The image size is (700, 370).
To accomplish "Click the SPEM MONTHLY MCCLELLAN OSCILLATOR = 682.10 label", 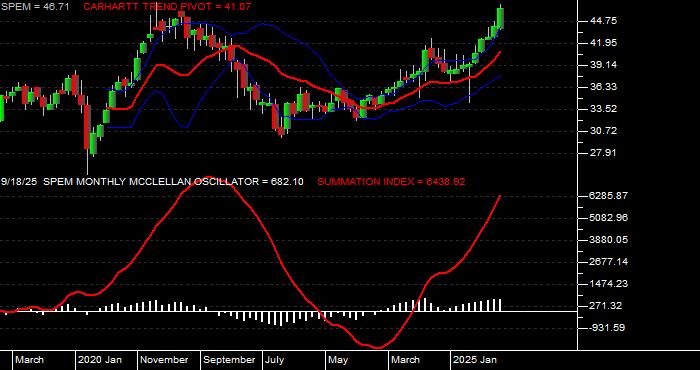I will click(174, 182).
